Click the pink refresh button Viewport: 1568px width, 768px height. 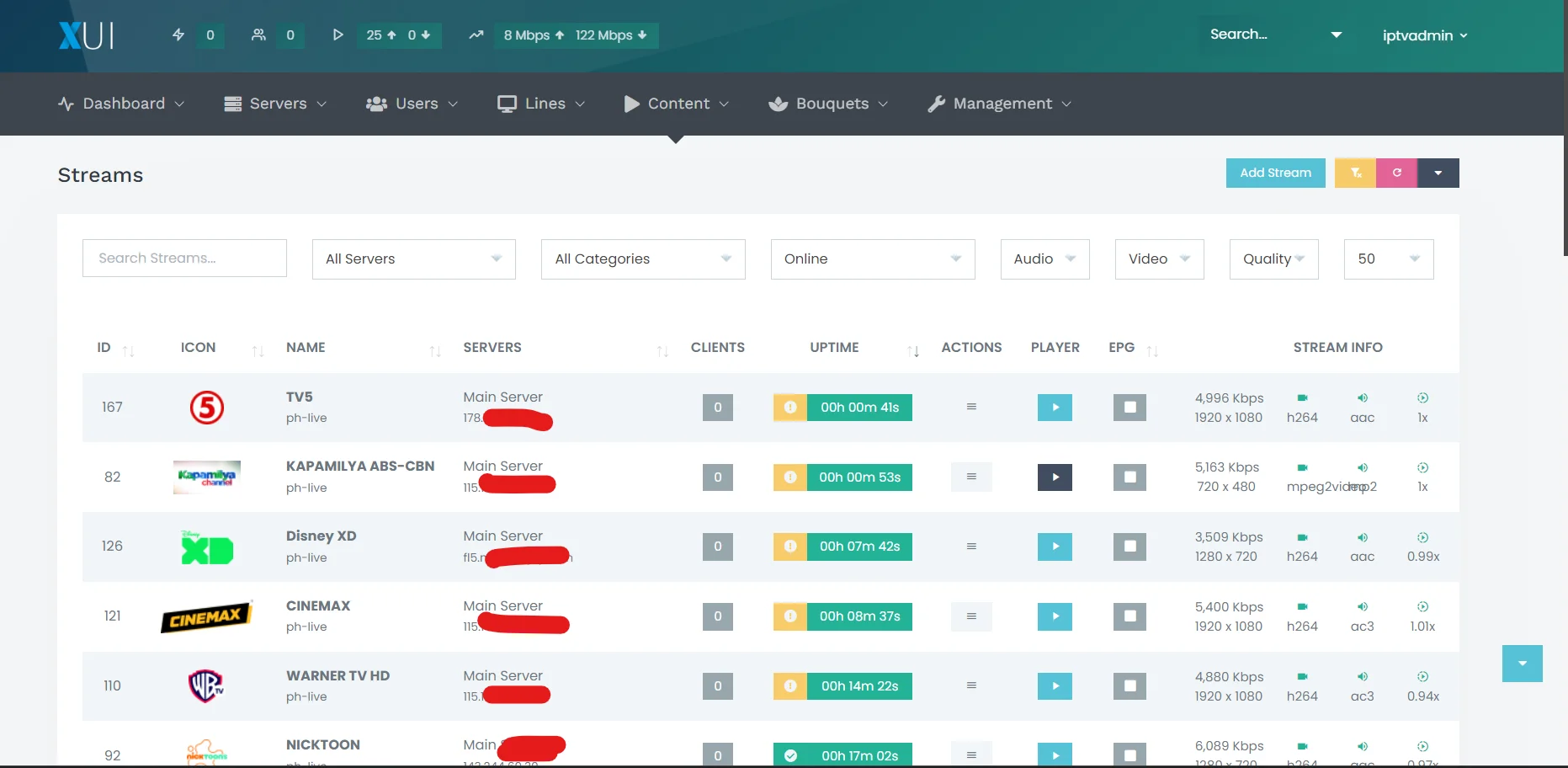point(1397,173)
